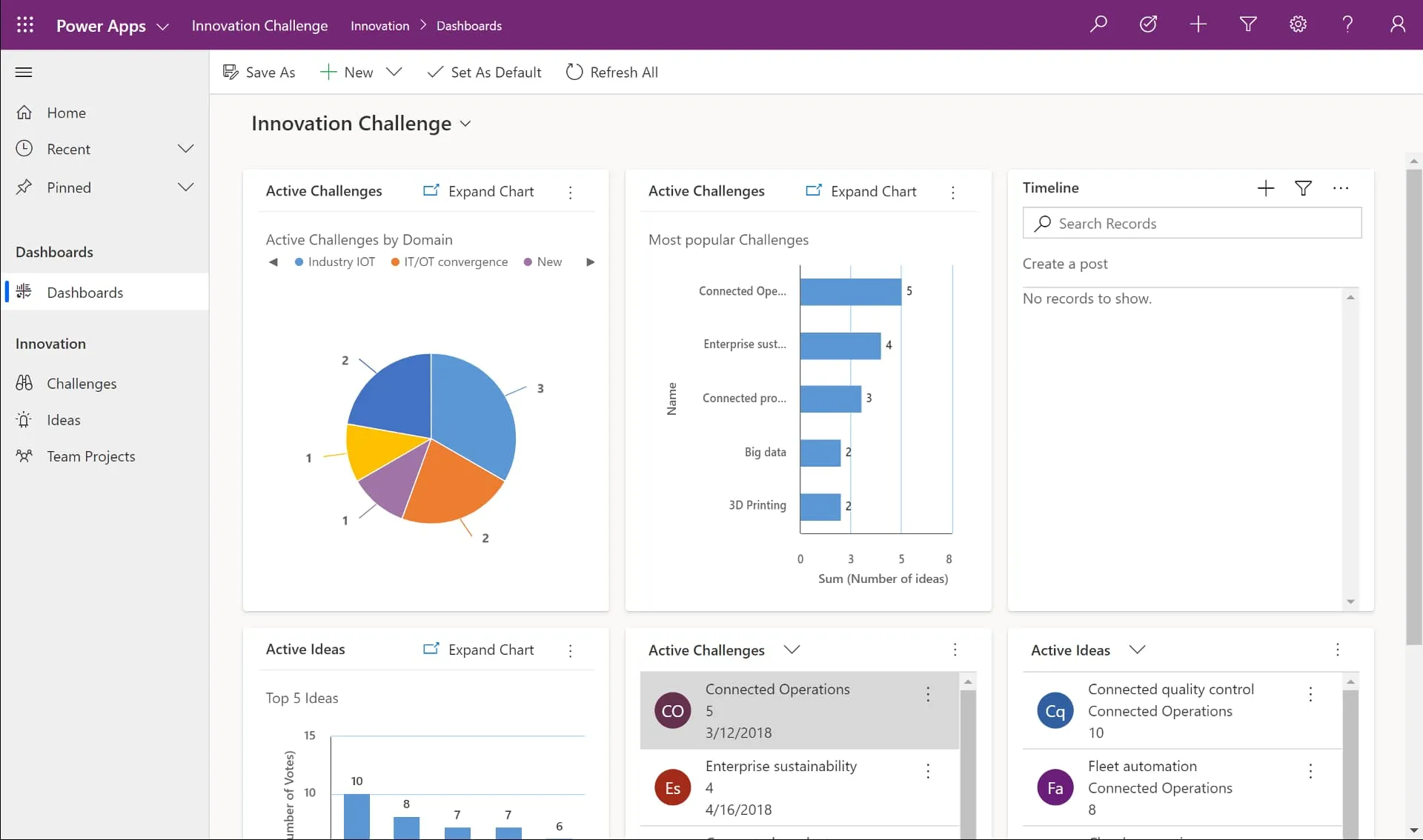This screenshot has height=840, width=1423.
Task: Click the help question mark icon
Action: tap(1347, 24)
